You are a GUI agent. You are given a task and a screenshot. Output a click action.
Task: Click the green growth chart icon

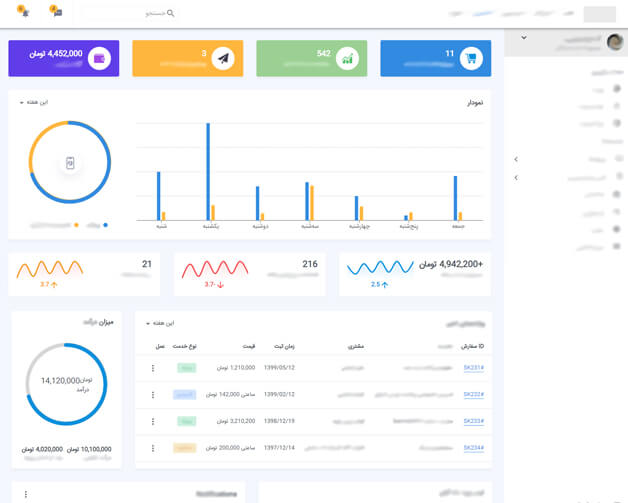pos(347,58)
